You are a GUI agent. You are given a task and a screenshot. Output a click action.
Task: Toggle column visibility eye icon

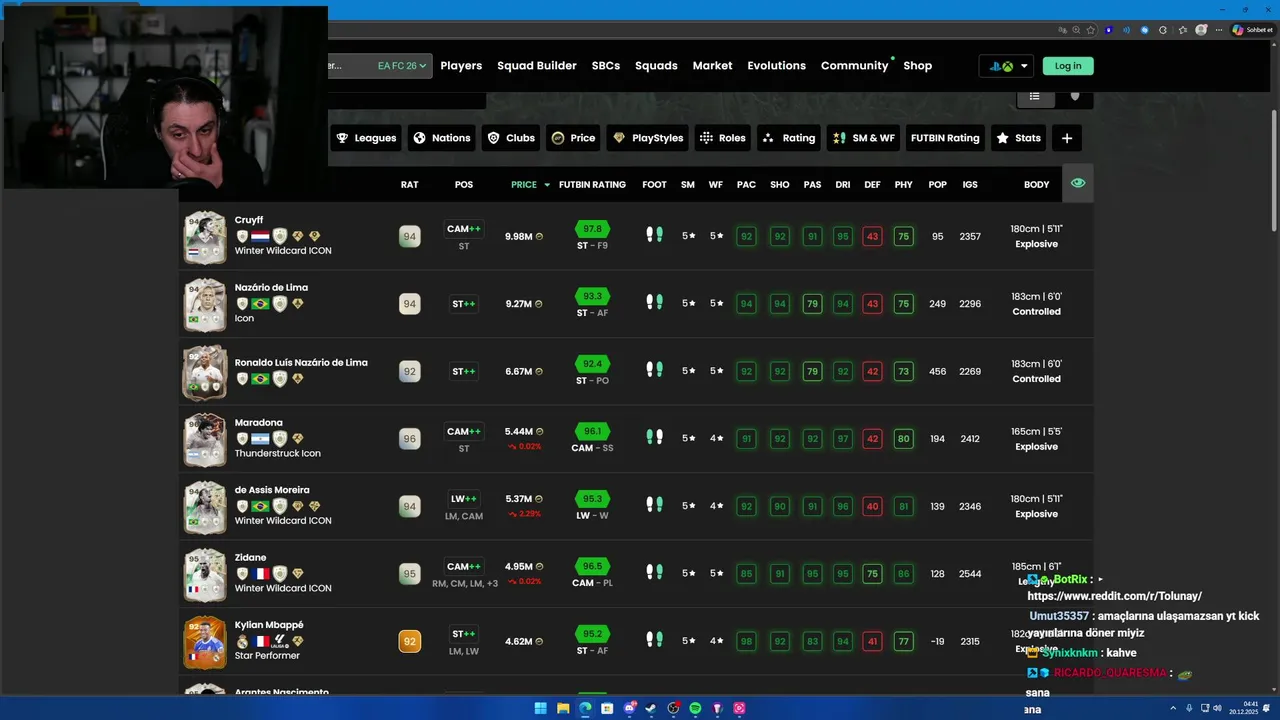click(x=1077, y=184)
